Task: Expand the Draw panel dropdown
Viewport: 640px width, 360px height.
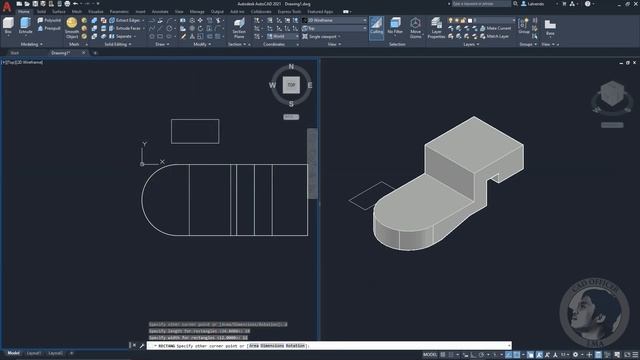Action: [162, 44]
